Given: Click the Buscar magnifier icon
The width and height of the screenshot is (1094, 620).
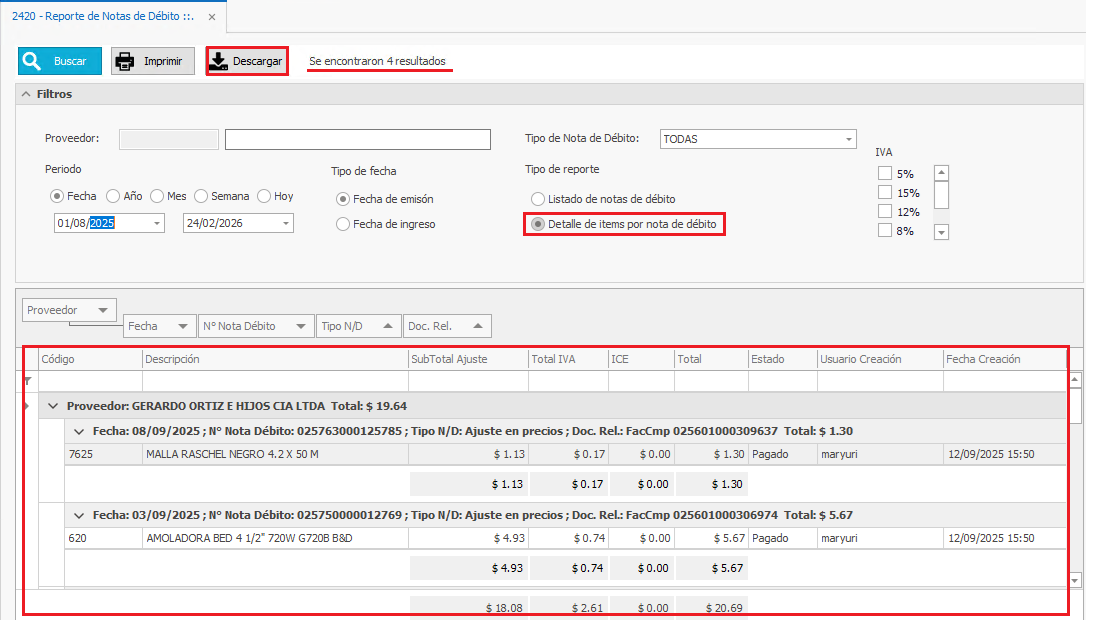Looking at the screenshot, I should pos(34,61).
